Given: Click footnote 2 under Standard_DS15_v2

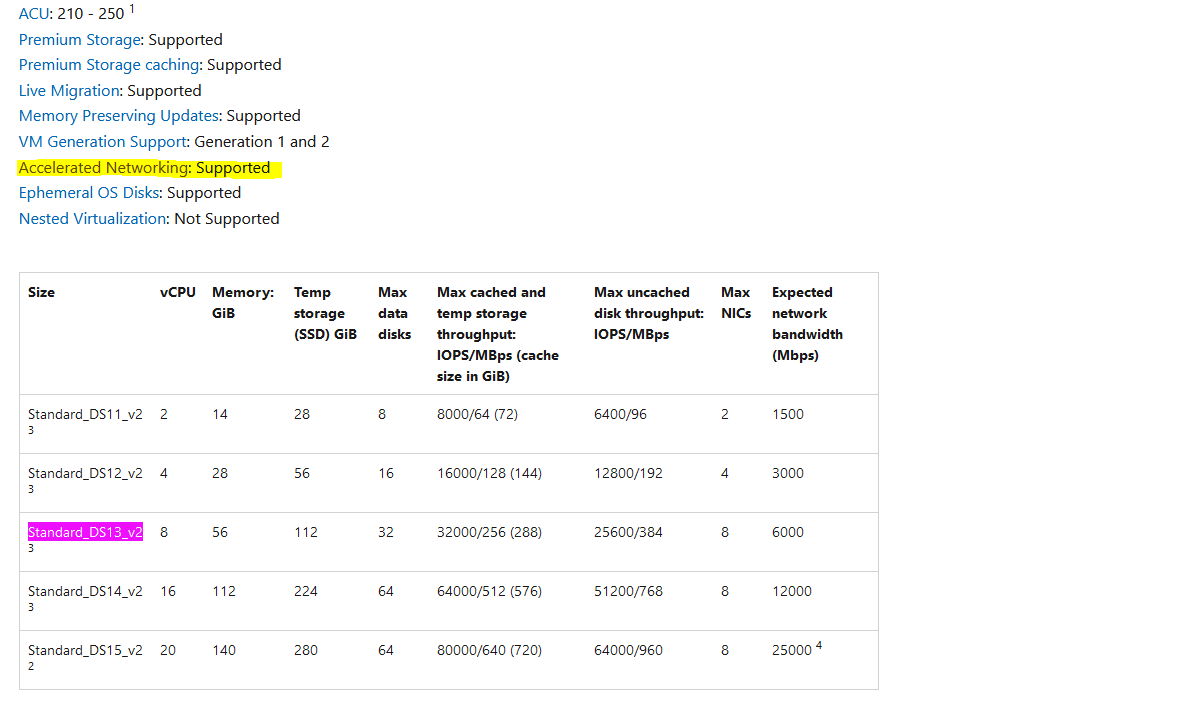Looking at the screenshot, I should [31, 666].
